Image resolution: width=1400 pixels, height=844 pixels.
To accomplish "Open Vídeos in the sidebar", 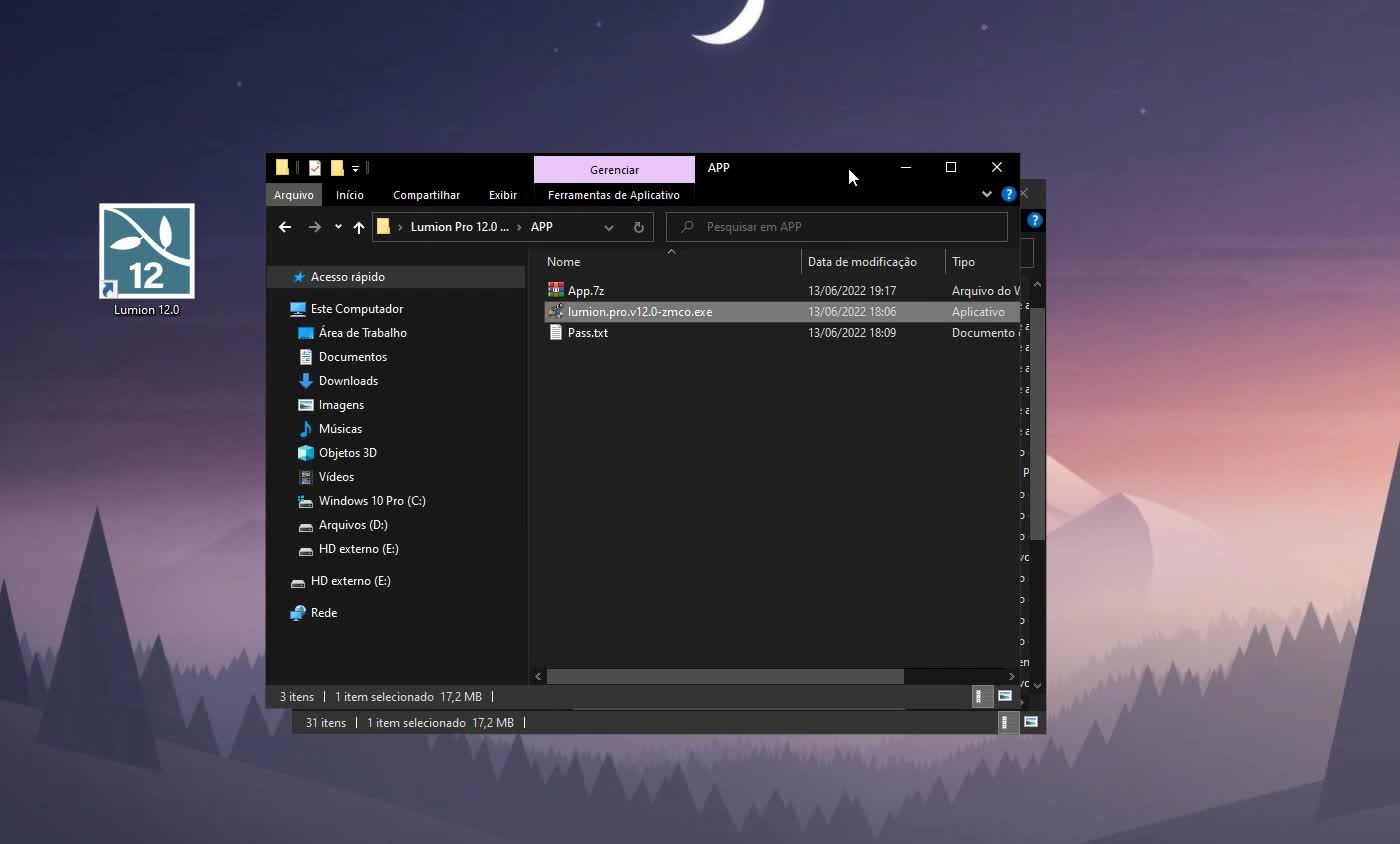I will 336,477.
